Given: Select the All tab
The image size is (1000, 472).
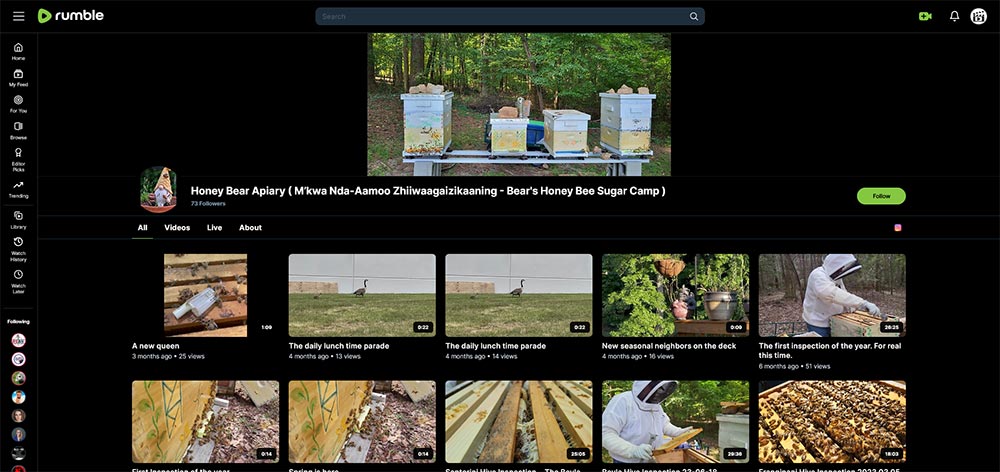Looking at the screenshot, I should click(x=142, y=228).
